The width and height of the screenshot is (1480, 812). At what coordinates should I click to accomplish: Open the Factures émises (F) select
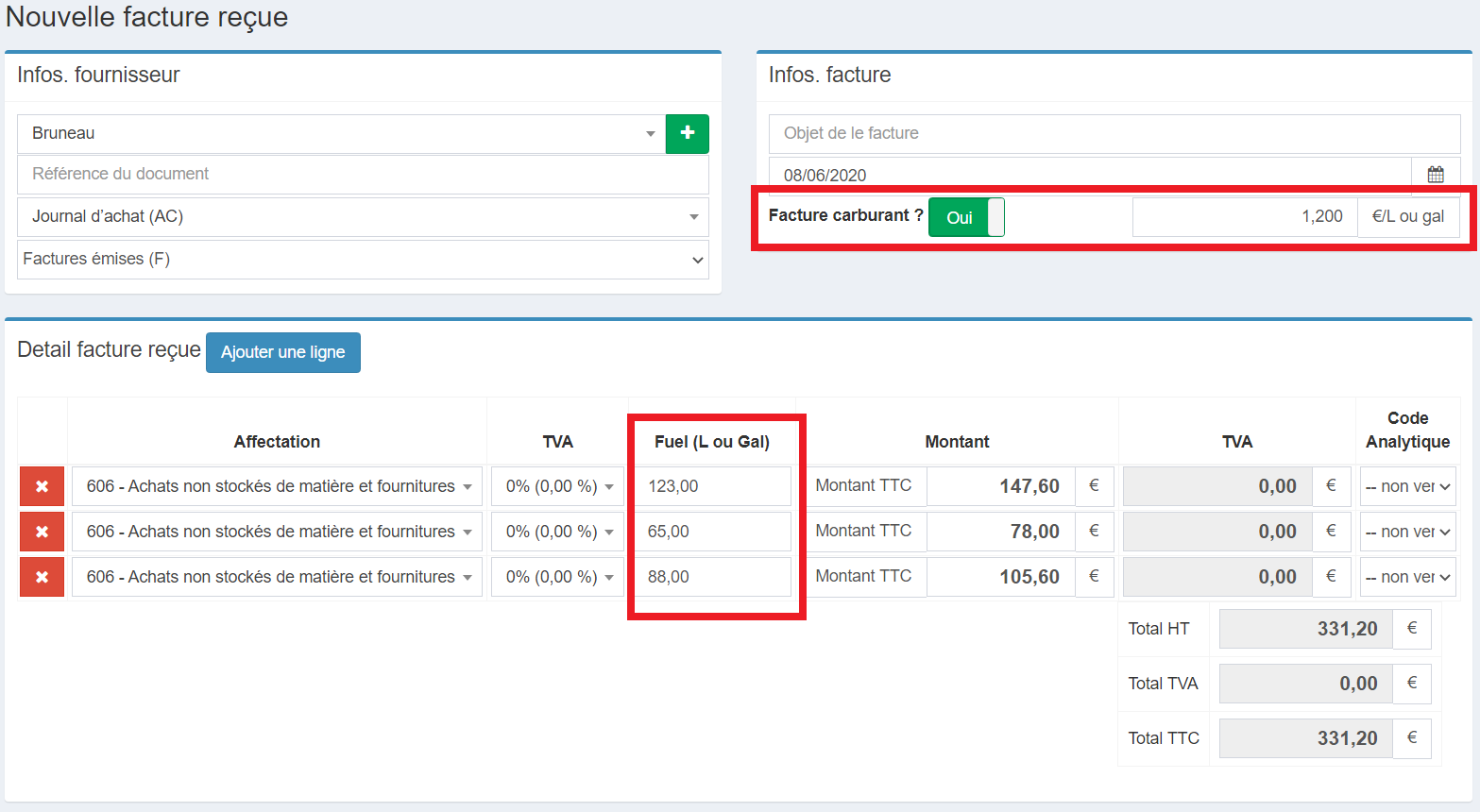tap(363, 259)
